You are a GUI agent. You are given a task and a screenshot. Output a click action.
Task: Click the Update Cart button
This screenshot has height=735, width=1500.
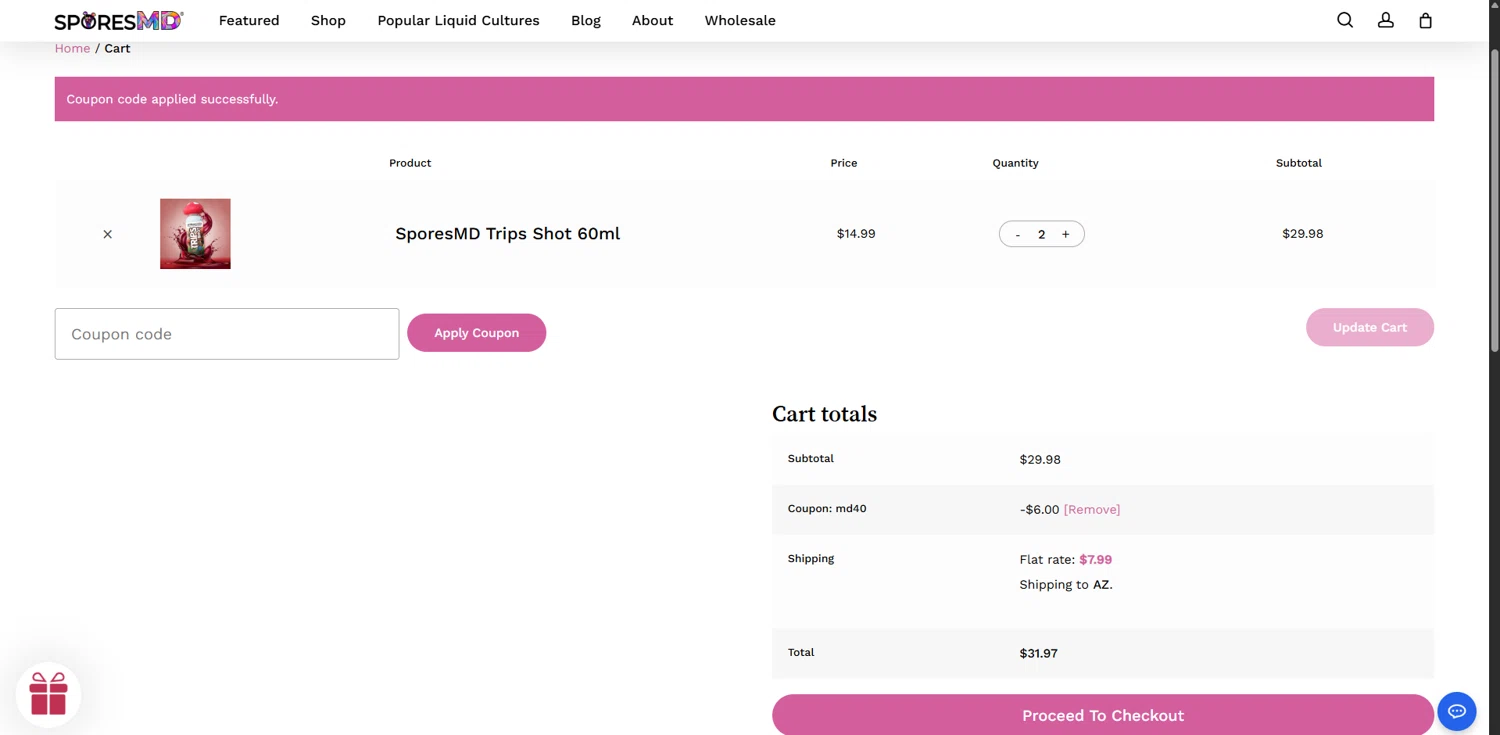1369,327
